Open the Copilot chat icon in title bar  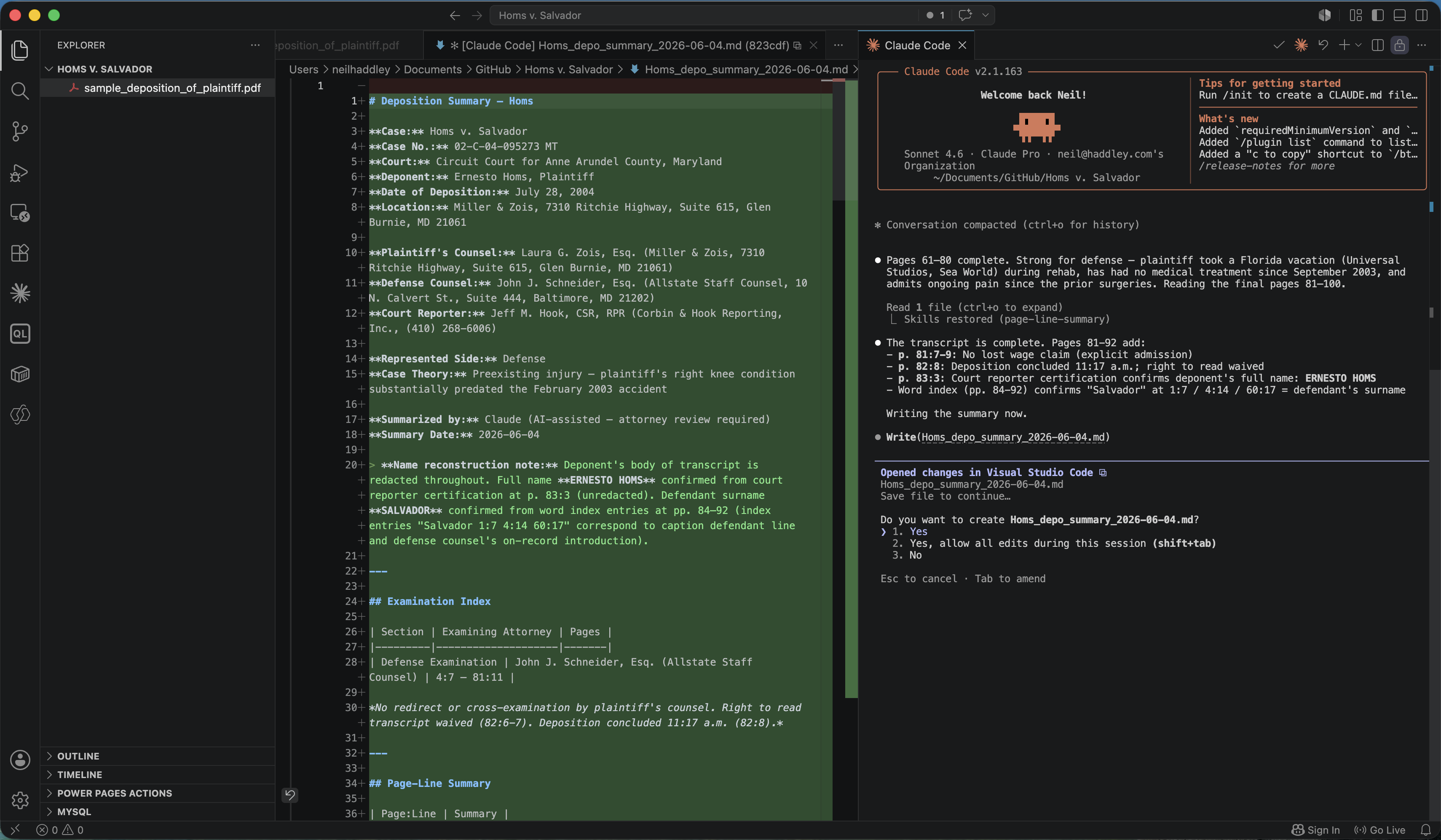965,15
